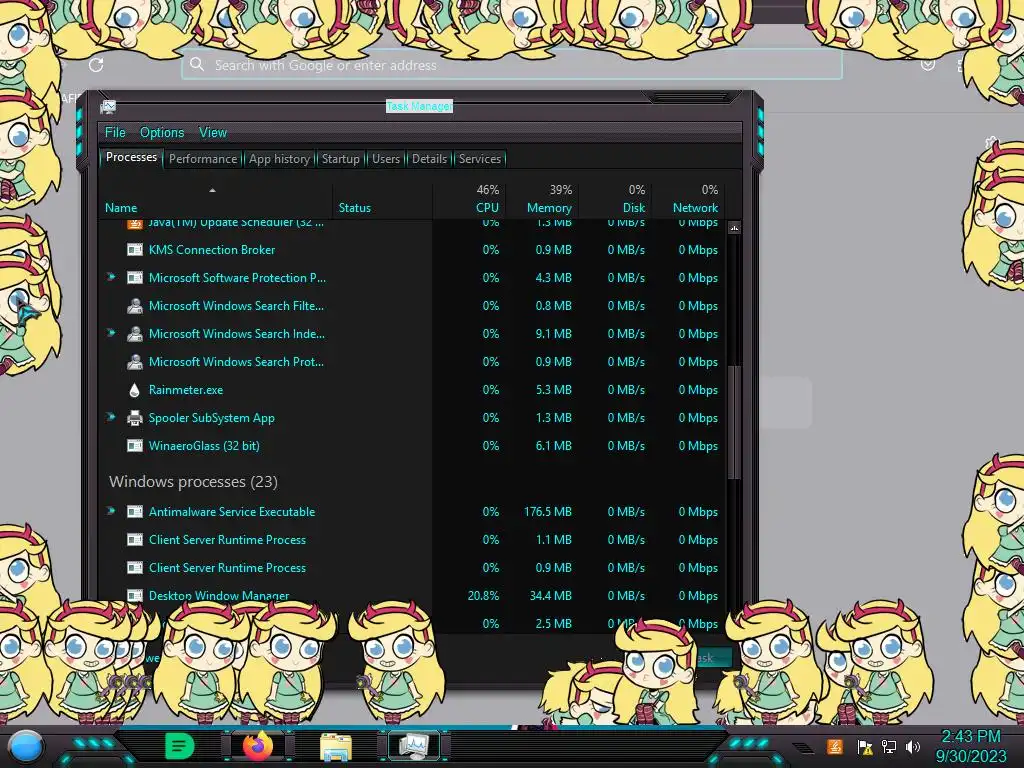The width and height of the screenshot is (1024, 768).
Task: Open the taskbar clock and date
Action: [970, 746]
